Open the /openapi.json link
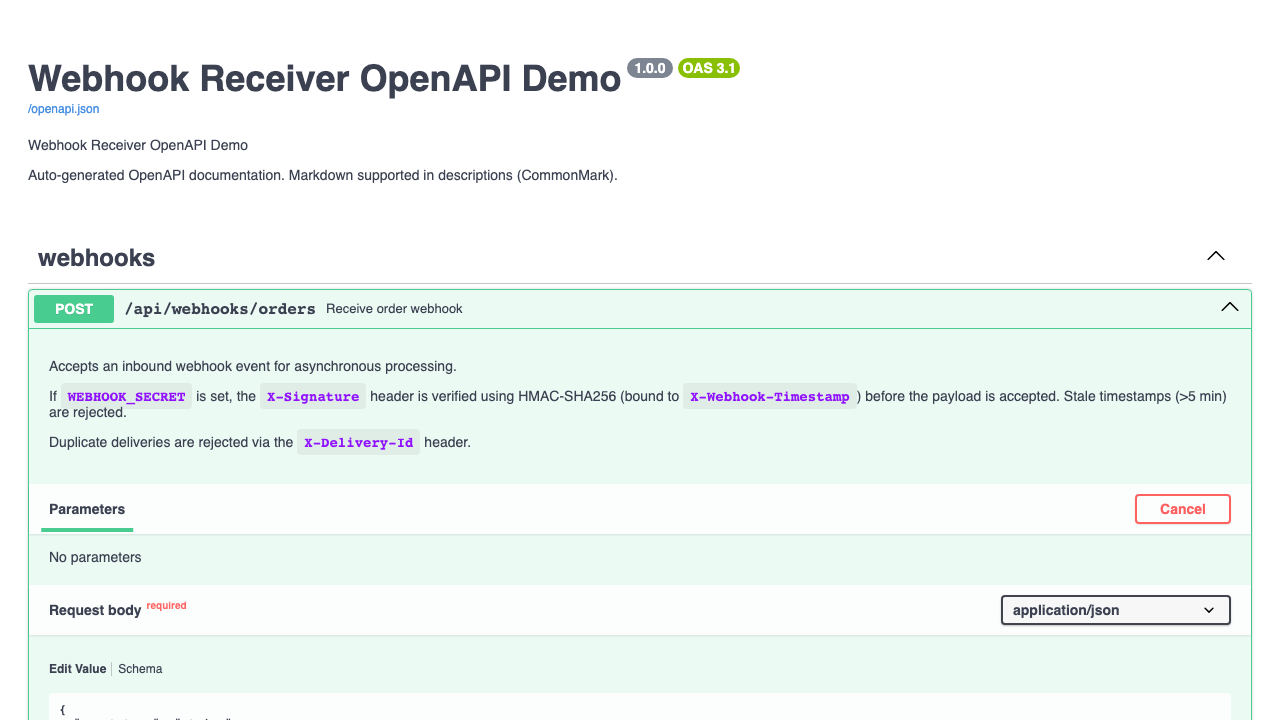 [x=63, y=109]
